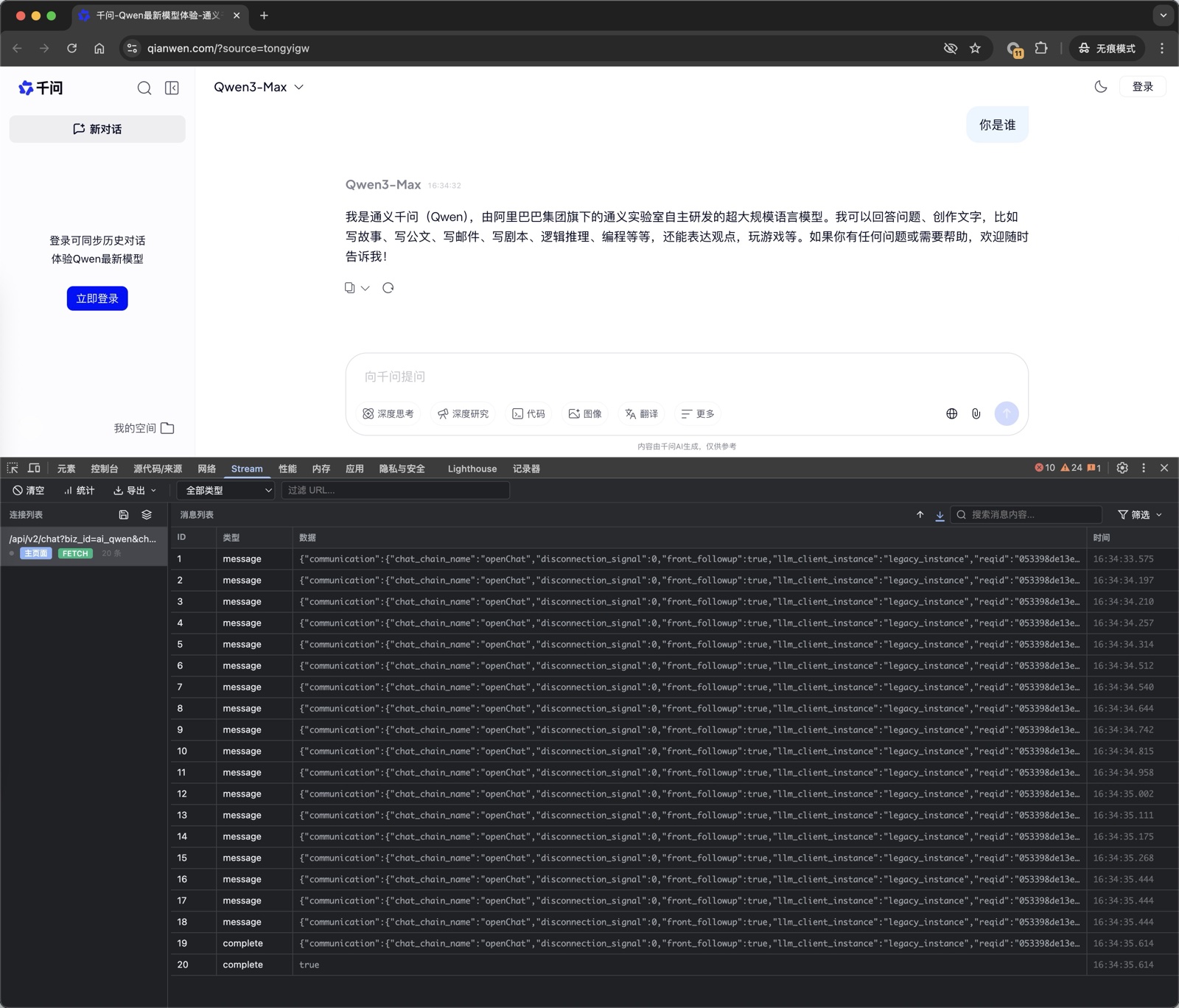Screen dimensions: 1179x1008
Task: Toggle device toolbar in DevTools
Action: [x=34, y=469]
